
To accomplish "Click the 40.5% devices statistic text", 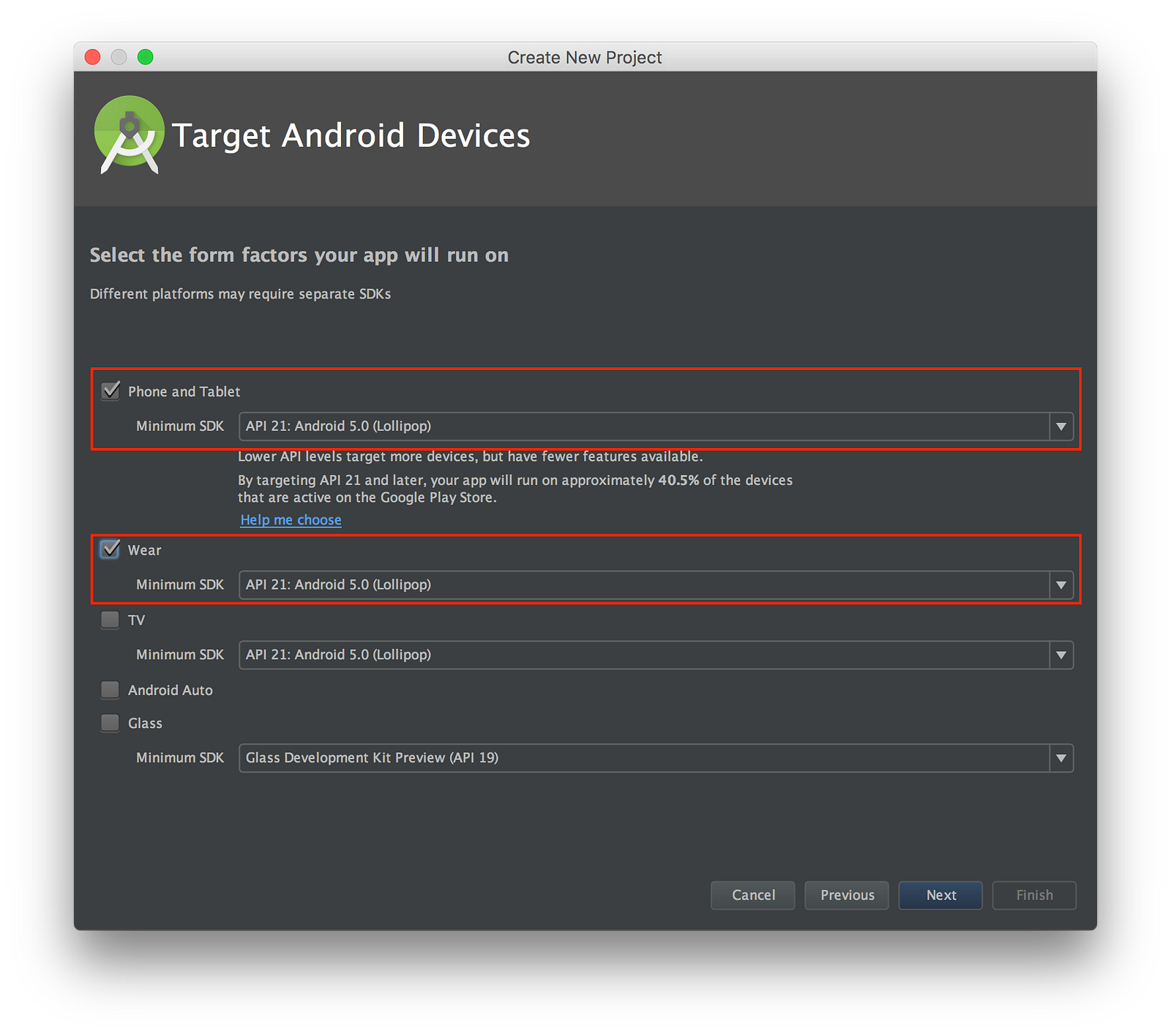I will point(678,480).
